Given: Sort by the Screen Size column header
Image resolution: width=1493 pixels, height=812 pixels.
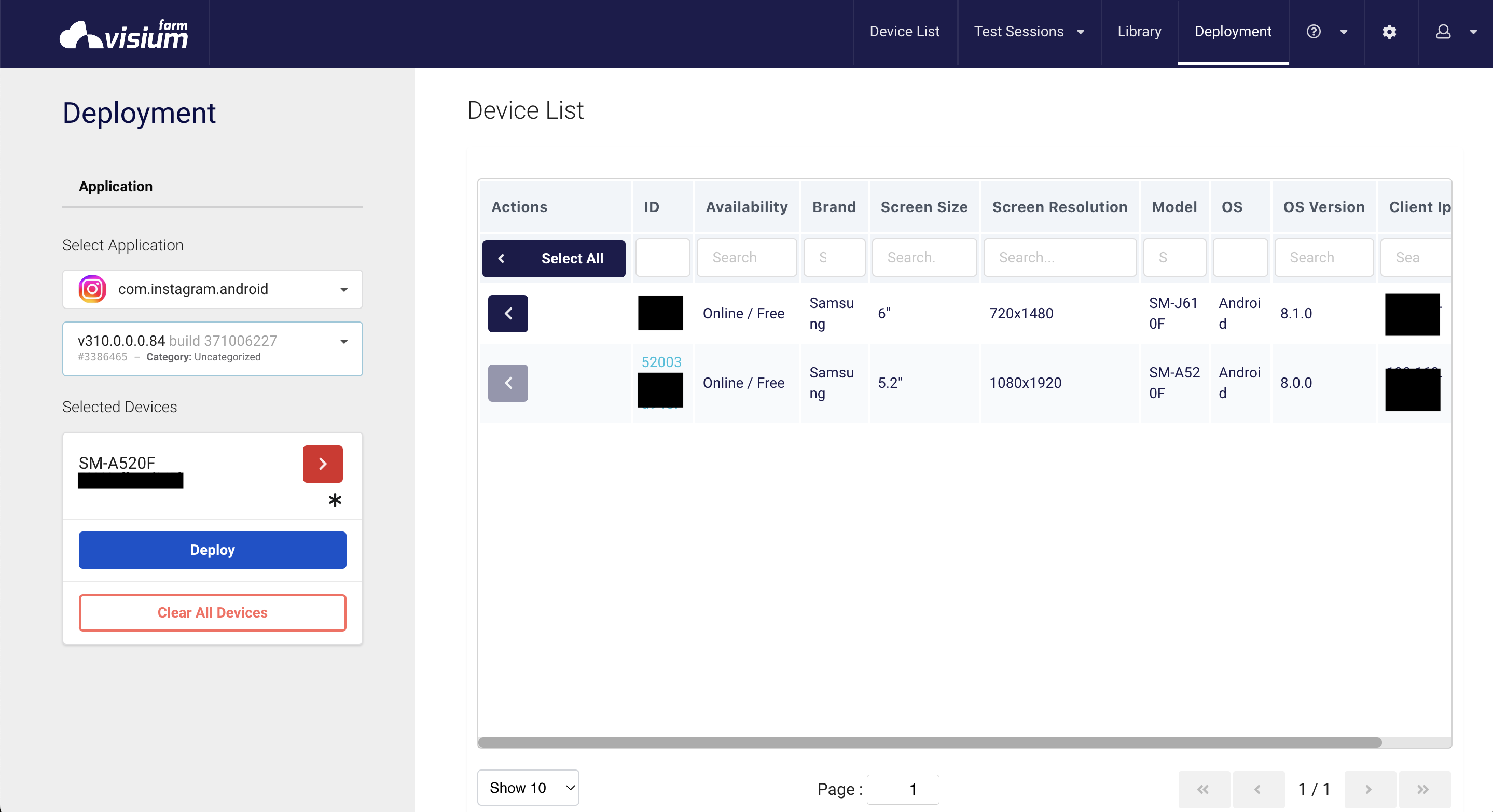Looking at the screenshot, I should coord(924,207).
